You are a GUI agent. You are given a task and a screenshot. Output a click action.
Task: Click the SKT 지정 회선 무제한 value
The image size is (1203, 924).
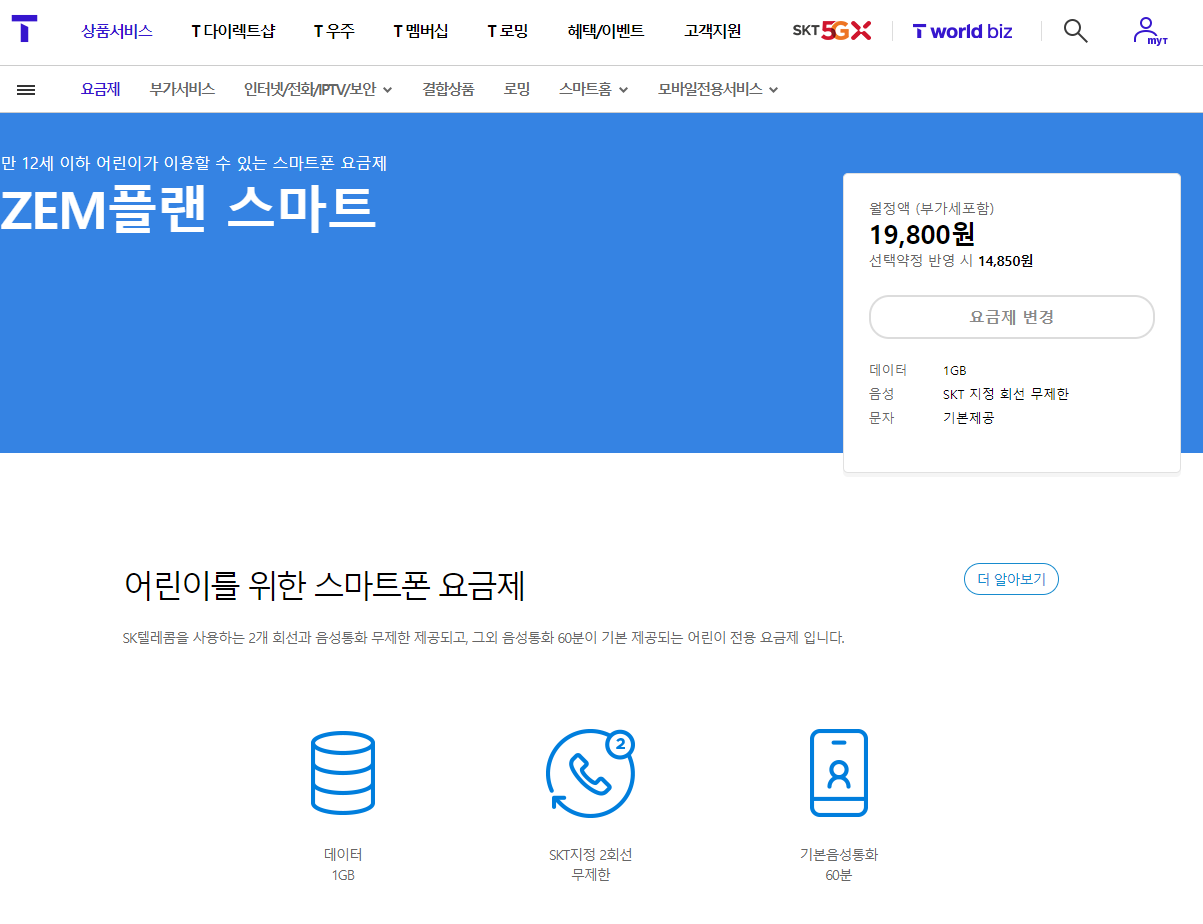click(1006, 394)
